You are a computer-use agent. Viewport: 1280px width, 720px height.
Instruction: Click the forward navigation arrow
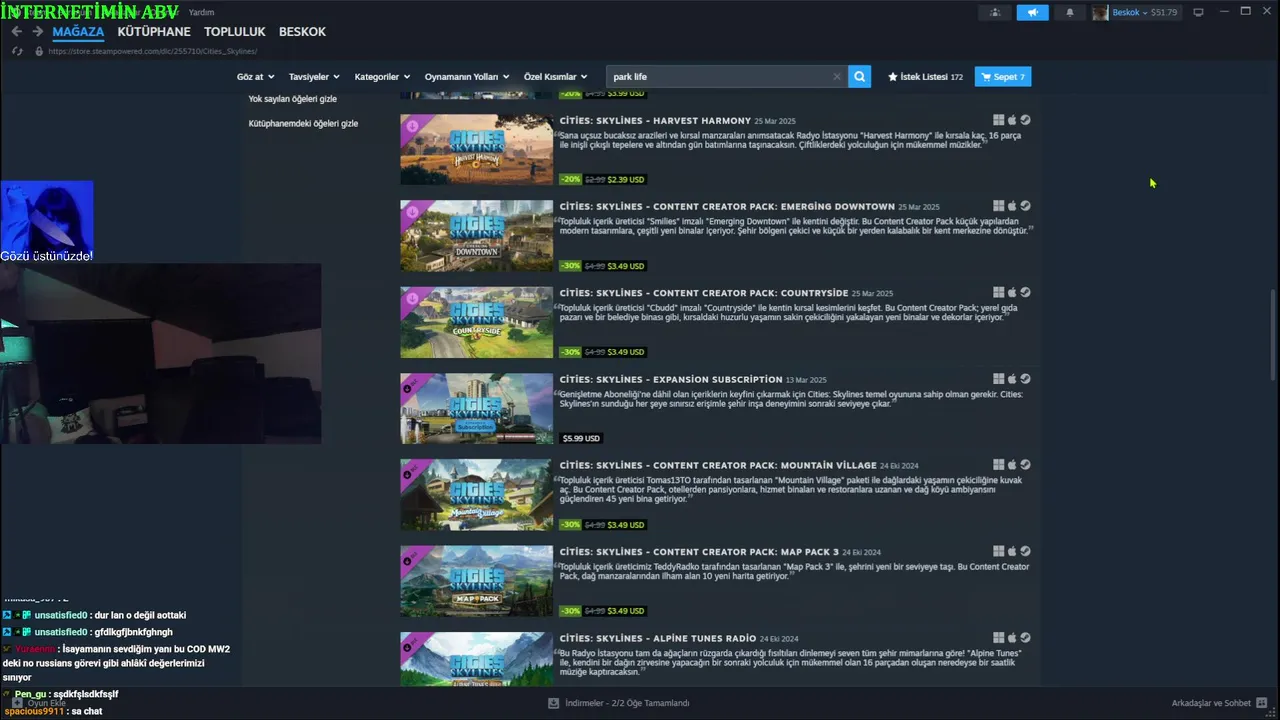click(x=37, y=32)
